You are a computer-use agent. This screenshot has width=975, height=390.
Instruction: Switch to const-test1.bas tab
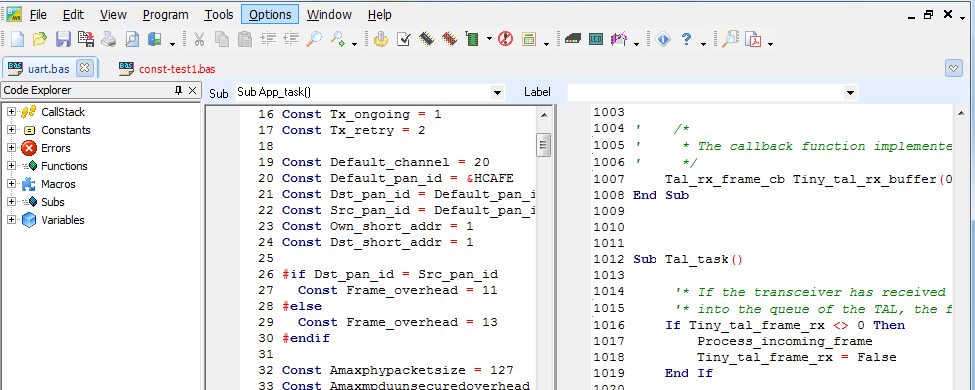coord(177,69)
